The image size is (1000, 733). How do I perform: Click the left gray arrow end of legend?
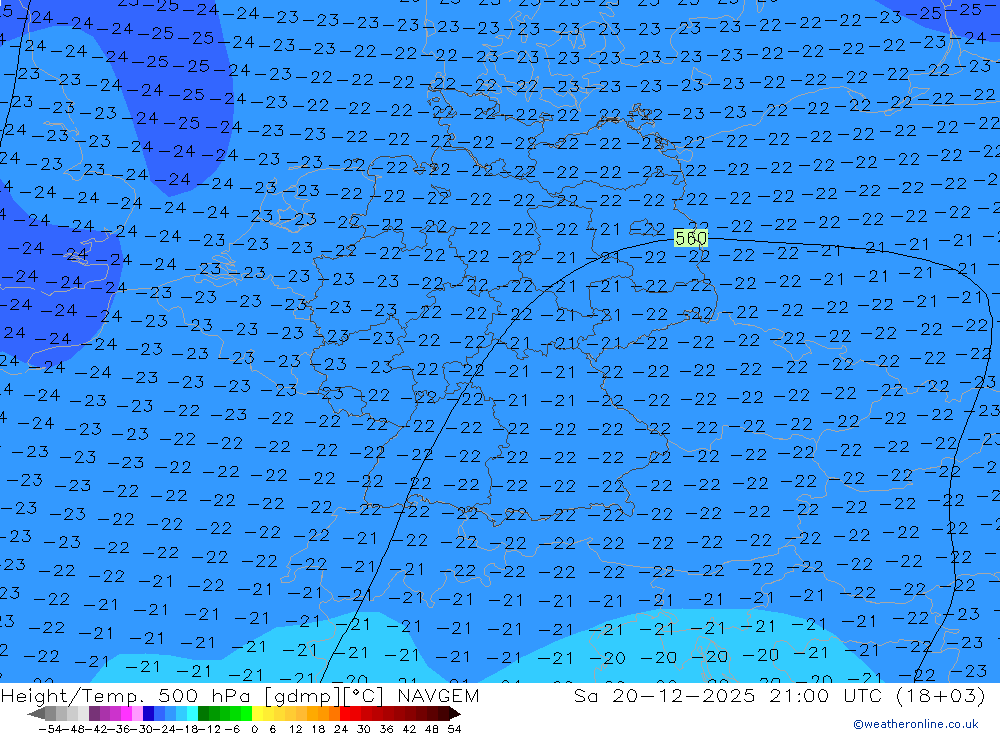[x=36, y=714]
